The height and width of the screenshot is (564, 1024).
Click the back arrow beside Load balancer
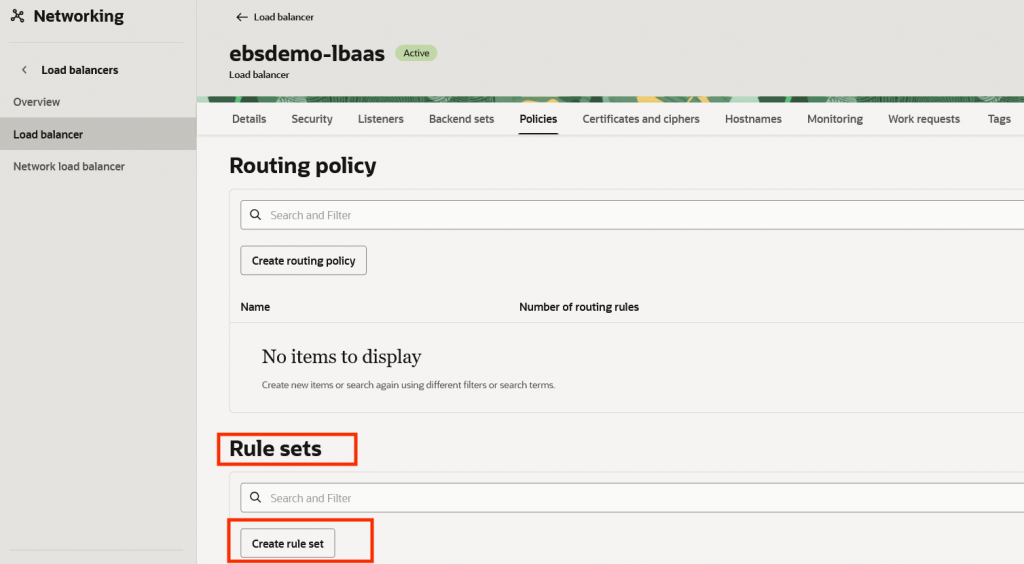tap(242, 17)
